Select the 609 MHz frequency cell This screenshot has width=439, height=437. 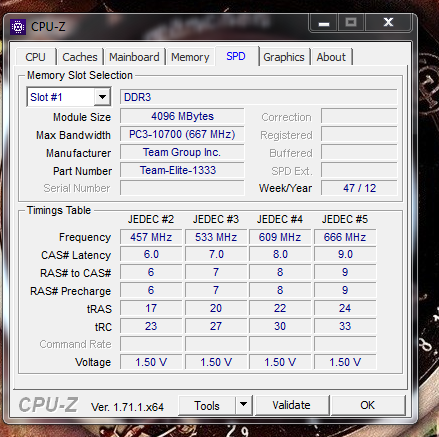click(280, 237)
